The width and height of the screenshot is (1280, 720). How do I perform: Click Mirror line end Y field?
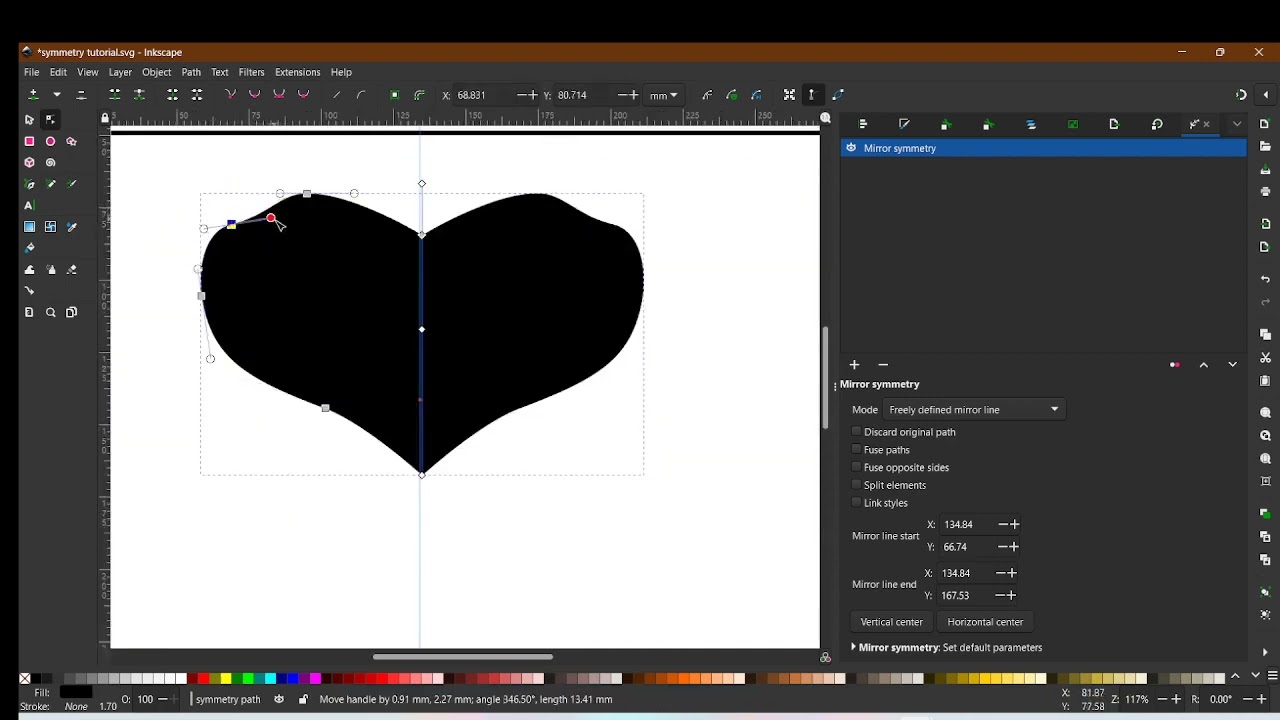966,596
